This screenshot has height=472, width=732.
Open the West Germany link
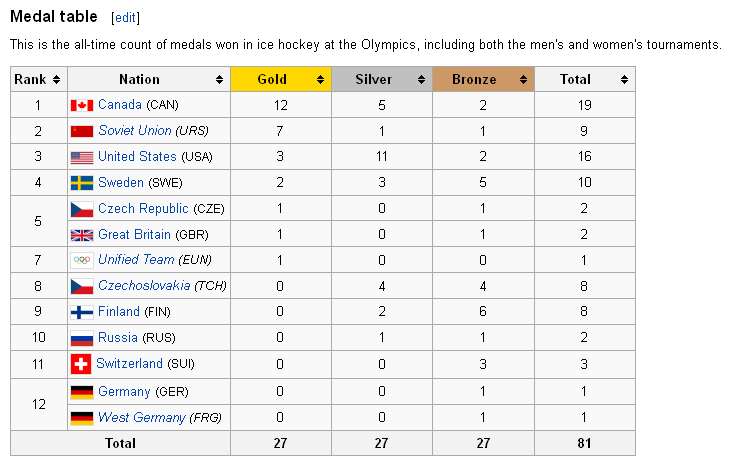(x=141, y=417)
